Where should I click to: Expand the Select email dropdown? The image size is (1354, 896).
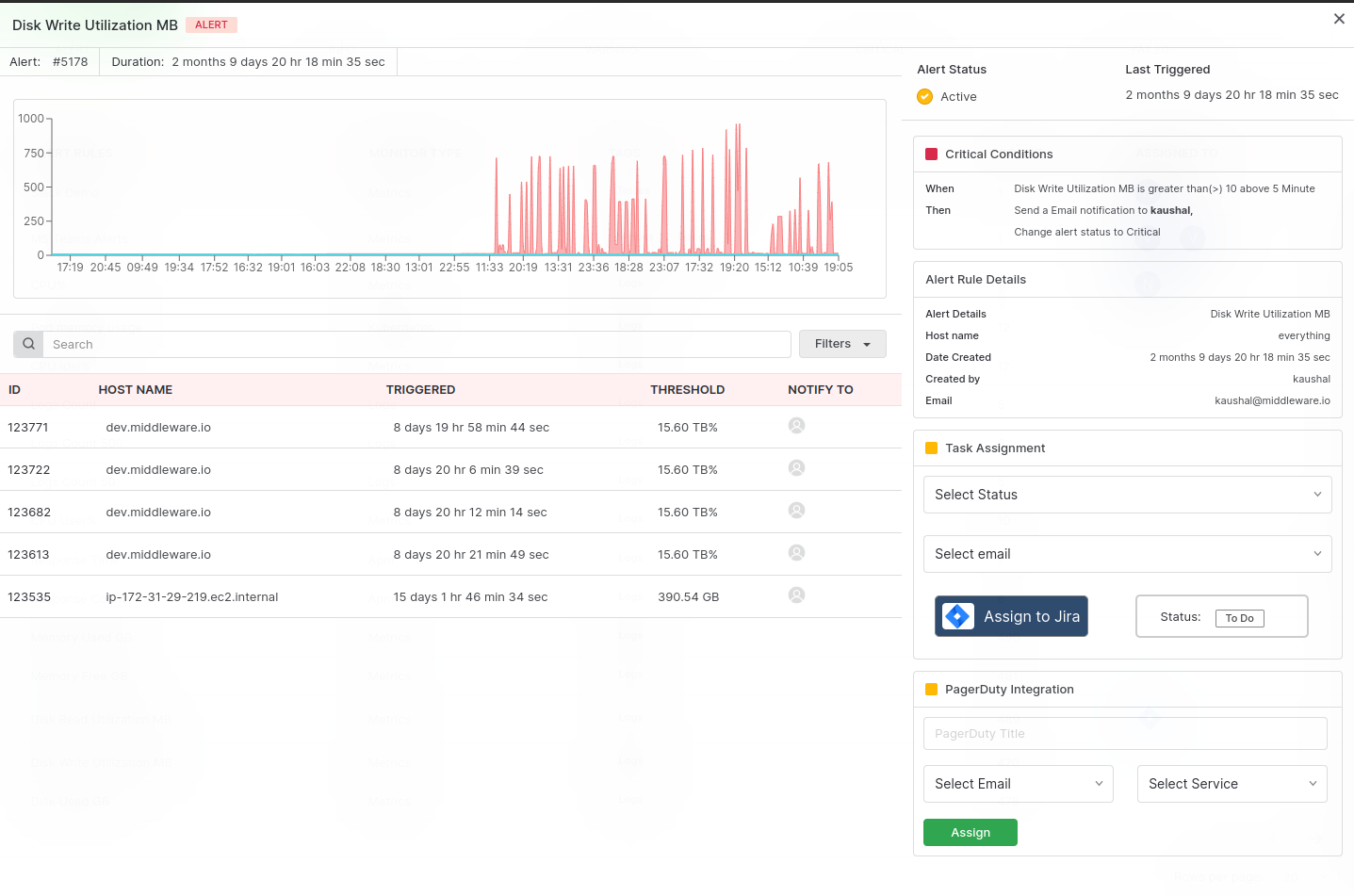(x=1127, y=554)
